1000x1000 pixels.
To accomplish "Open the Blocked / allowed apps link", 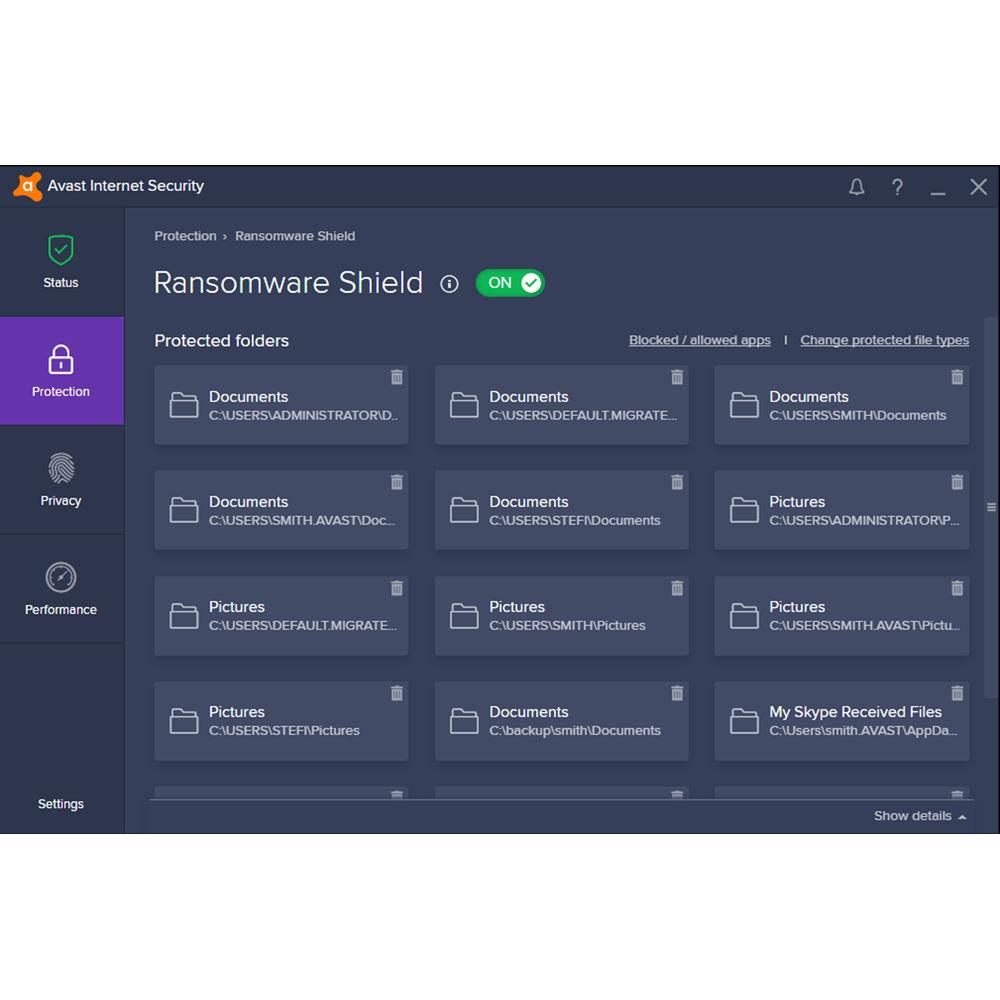I will pos(699,340).
